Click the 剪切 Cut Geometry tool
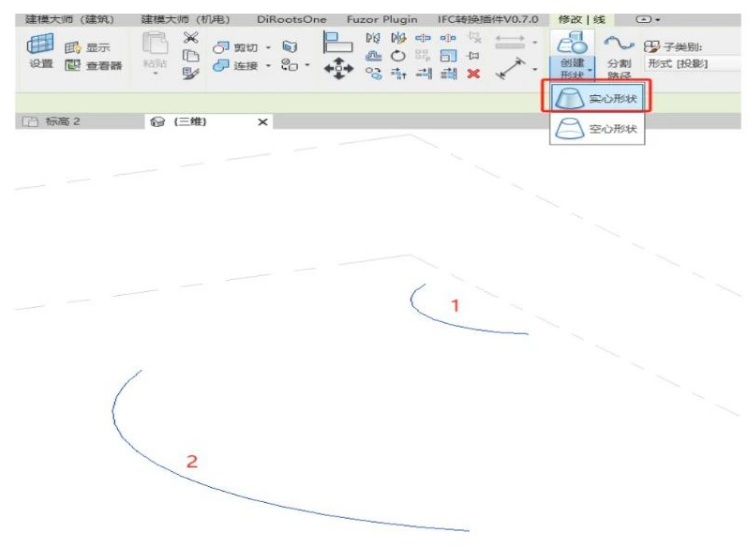 click(235, 47)
